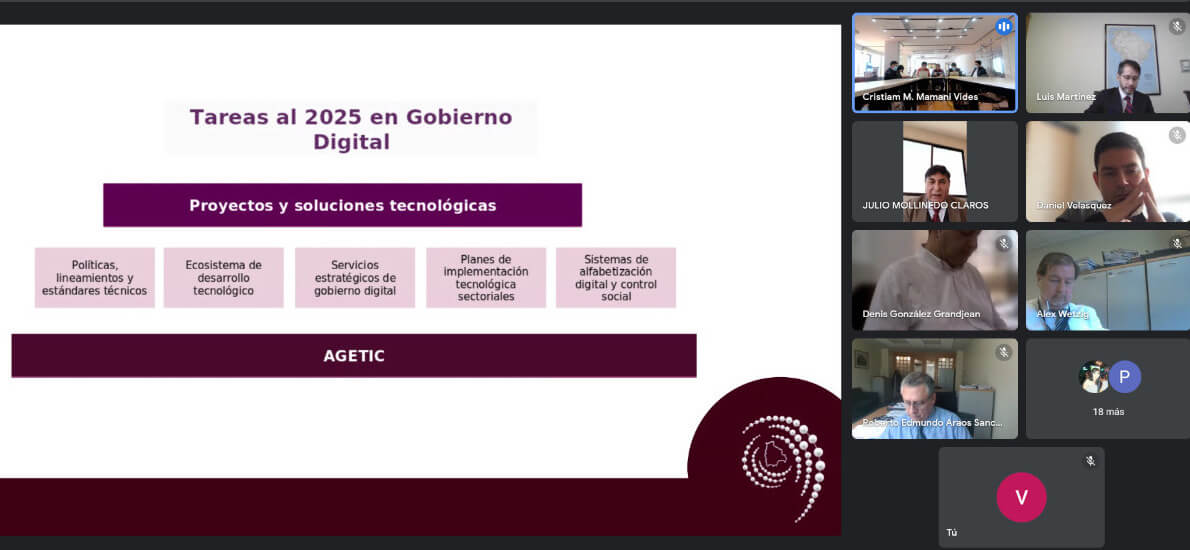Click the photo avatar beside P
This screenshot has height=550, width=1190.
click(x=1094, y=377)
